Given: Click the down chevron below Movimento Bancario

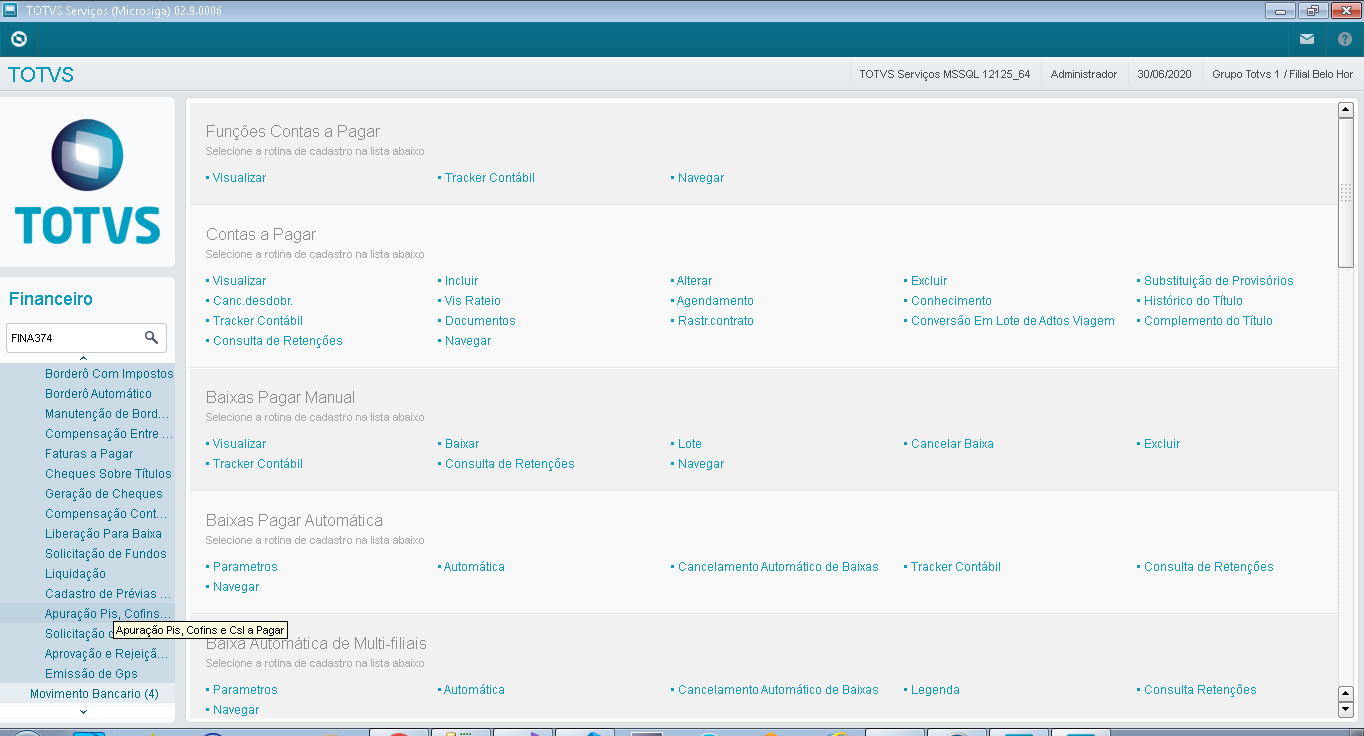Looking at the screenshot, I should point(83,712).
